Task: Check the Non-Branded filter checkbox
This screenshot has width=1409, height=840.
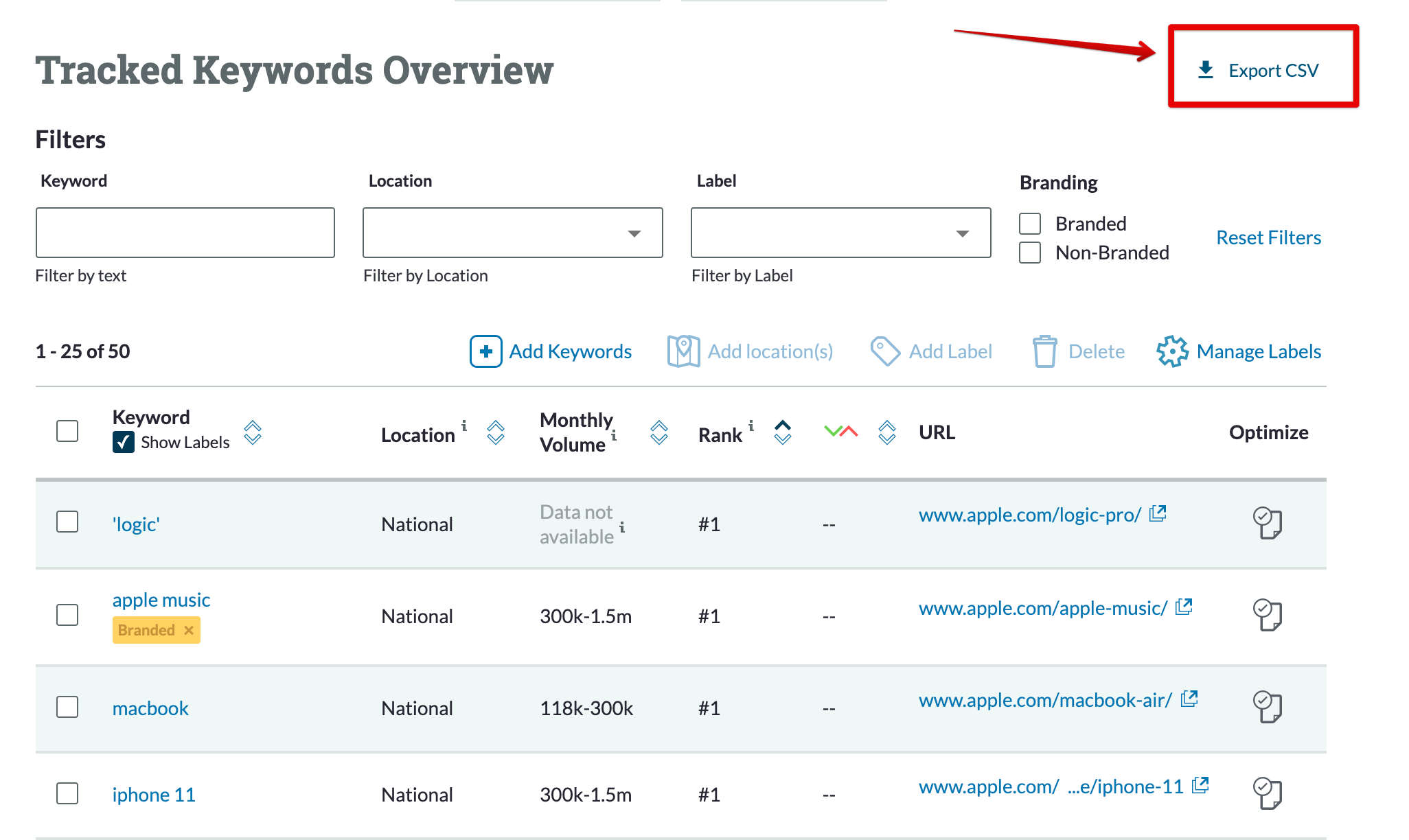Action: (1030, 253)
